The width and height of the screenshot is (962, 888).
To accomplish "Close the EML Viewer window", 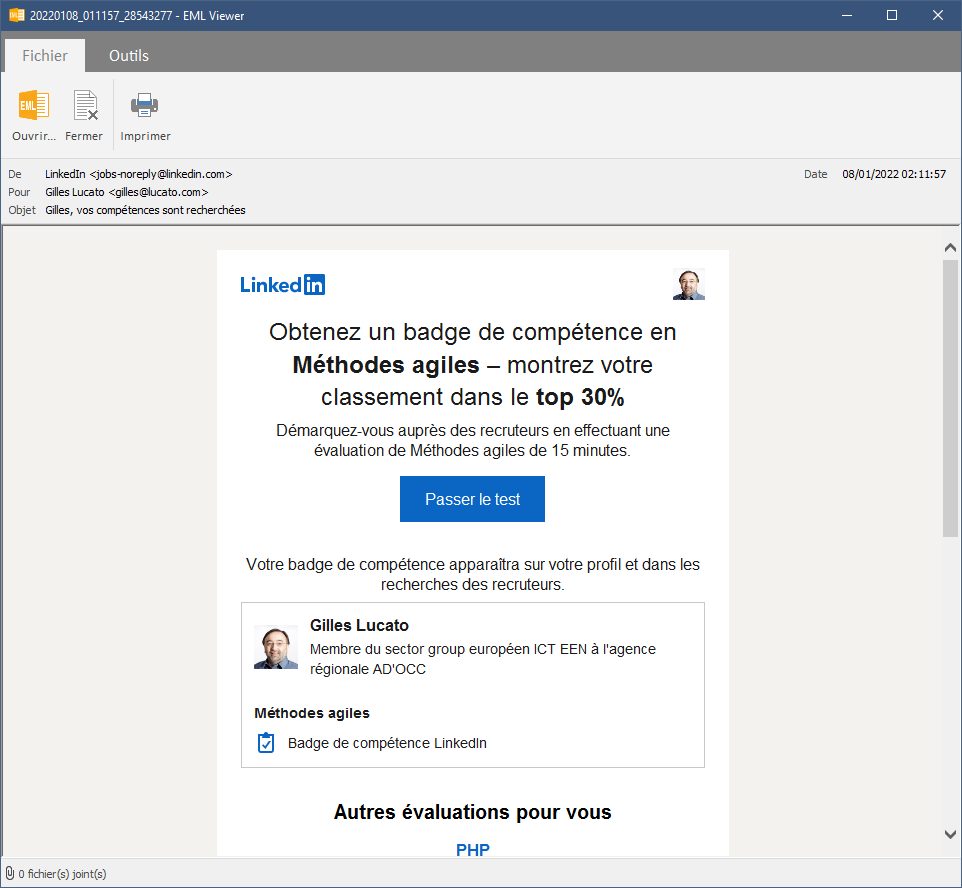I will click(937, 15).
